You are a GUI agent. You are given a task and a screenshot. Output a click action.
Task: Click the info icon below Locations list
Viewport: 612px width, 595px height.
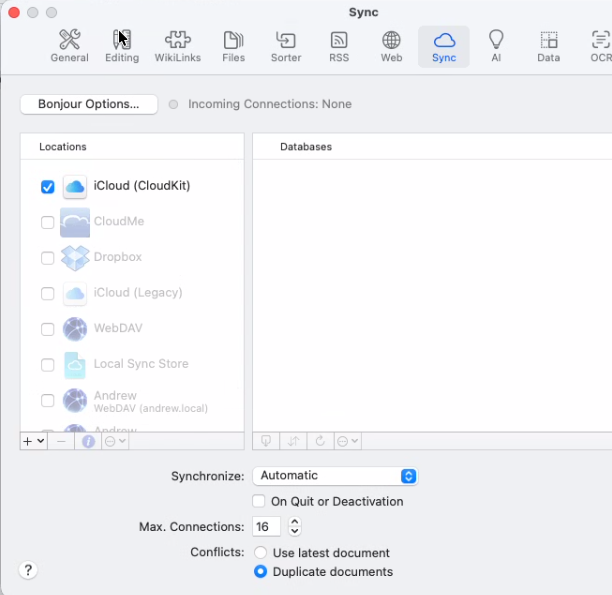click(x=88, y=441)
